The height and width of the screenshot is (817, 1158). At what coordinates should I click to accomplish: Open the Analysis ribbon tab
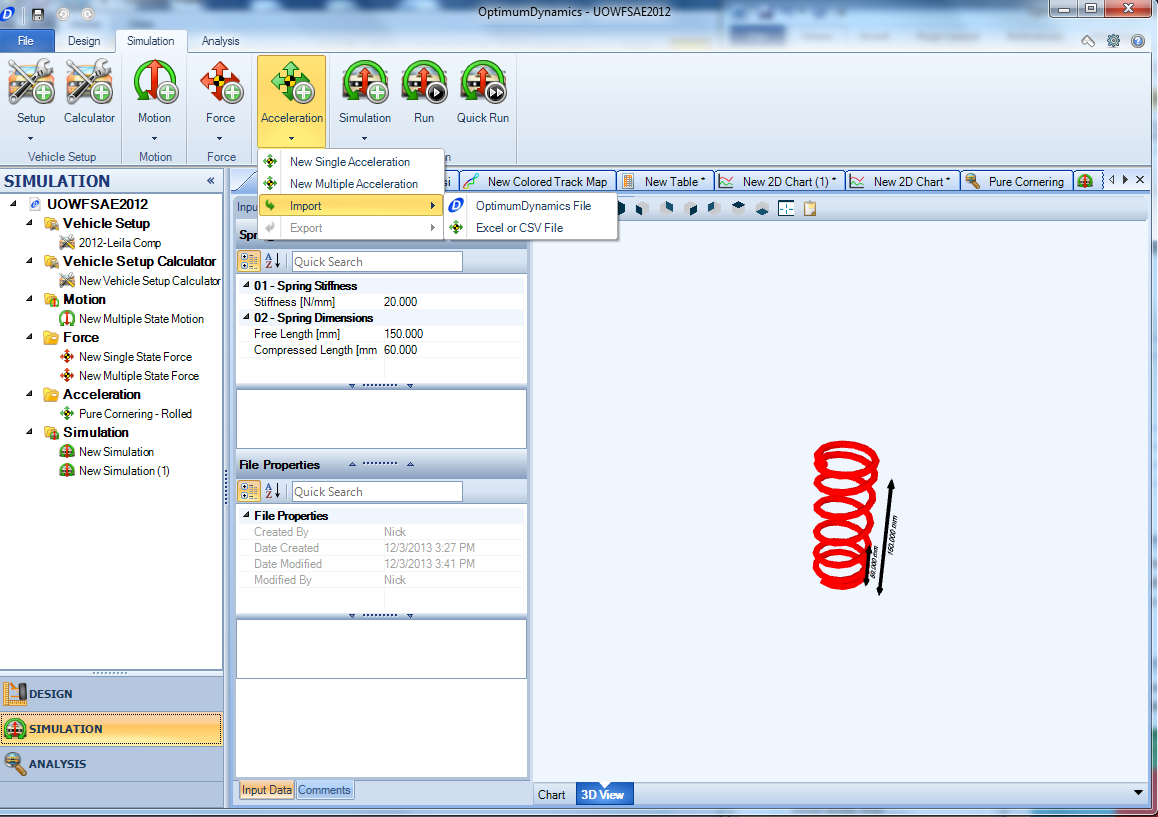220,41
